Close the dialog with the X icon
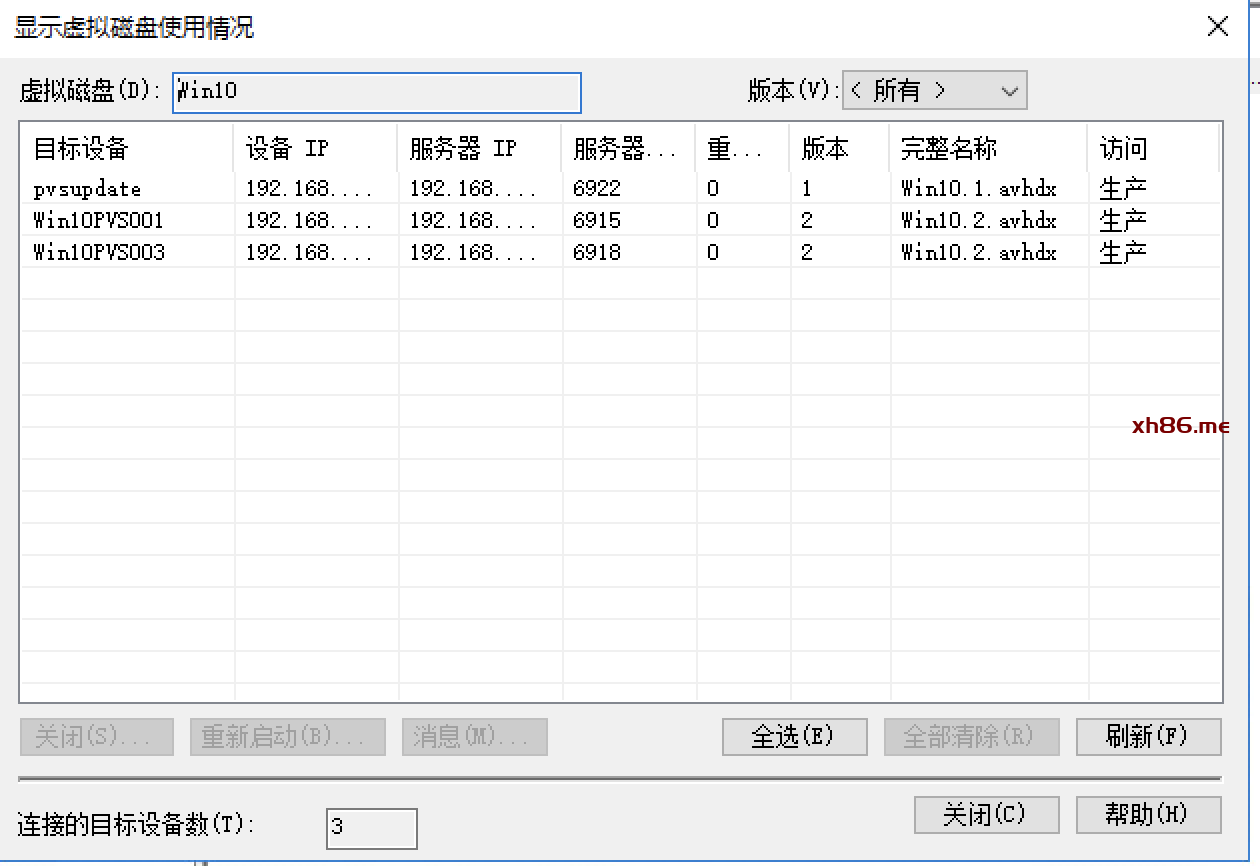Screen dimensions: 1260x866 [1217, 27]
